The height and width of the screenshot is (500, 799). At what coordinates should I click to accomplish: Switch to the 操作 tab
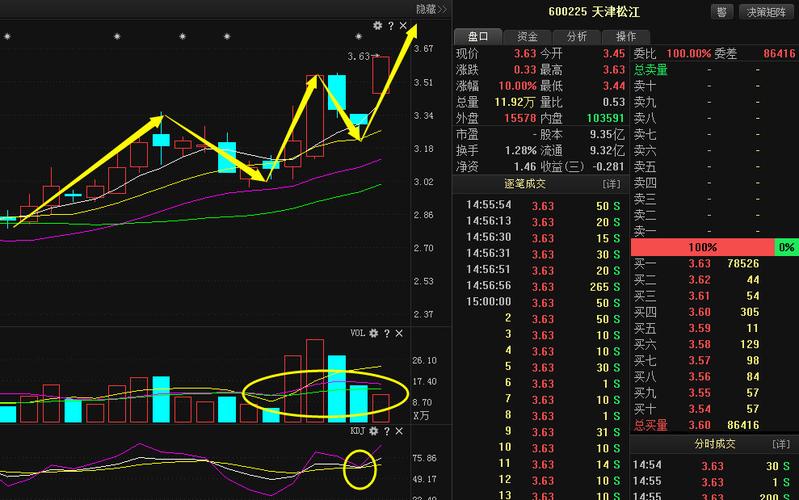pos(626,36)
